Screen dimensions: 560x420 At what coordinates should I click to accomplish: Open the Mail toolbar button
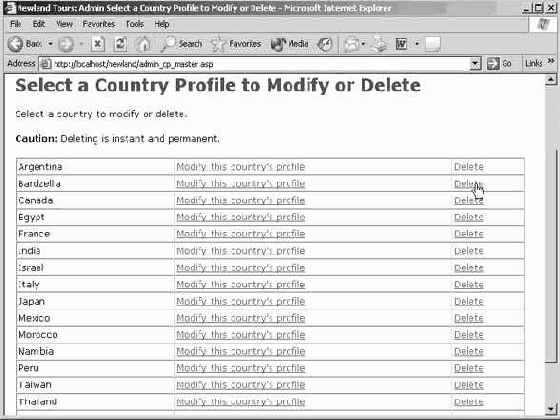351,44
